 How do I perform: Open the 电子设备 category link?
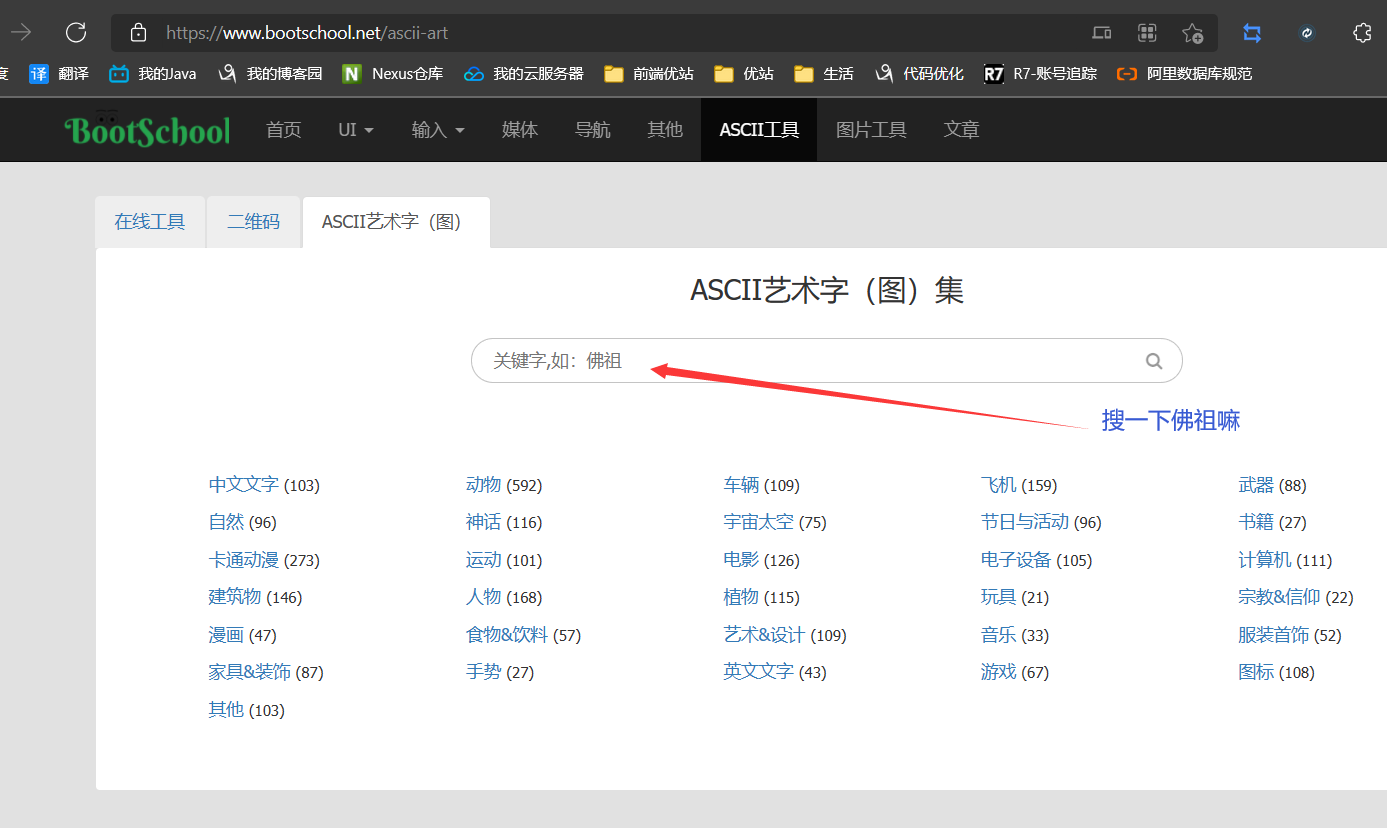[x=1016, y=560]
